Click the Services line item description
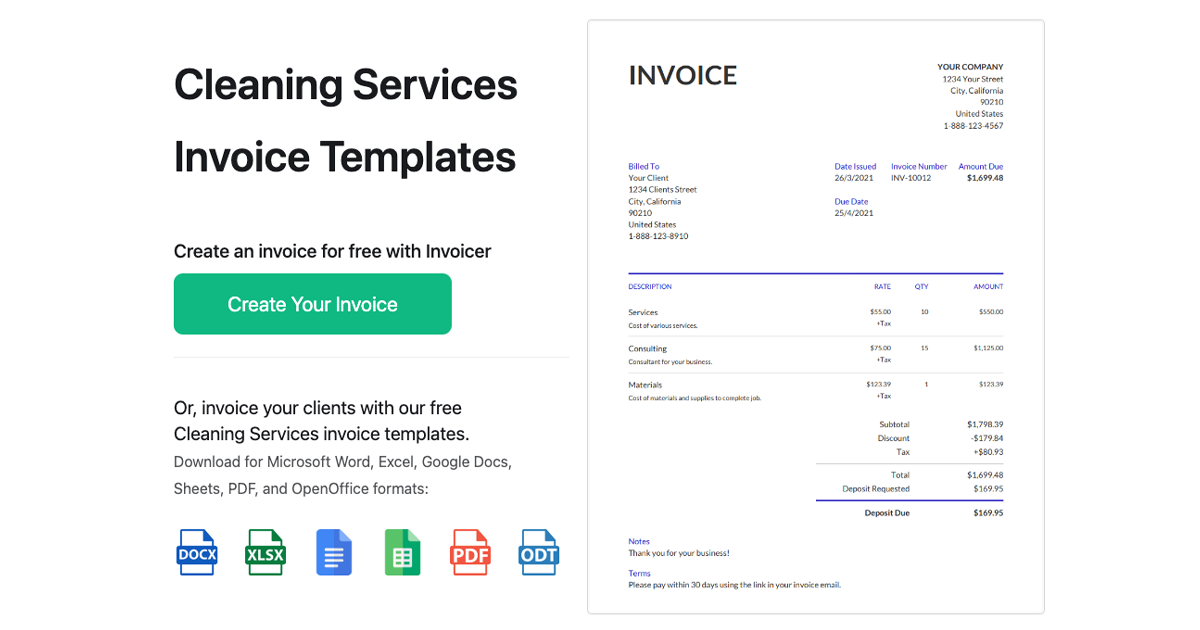Viewport: 1200px width, 630px height. tap(645, 311)
